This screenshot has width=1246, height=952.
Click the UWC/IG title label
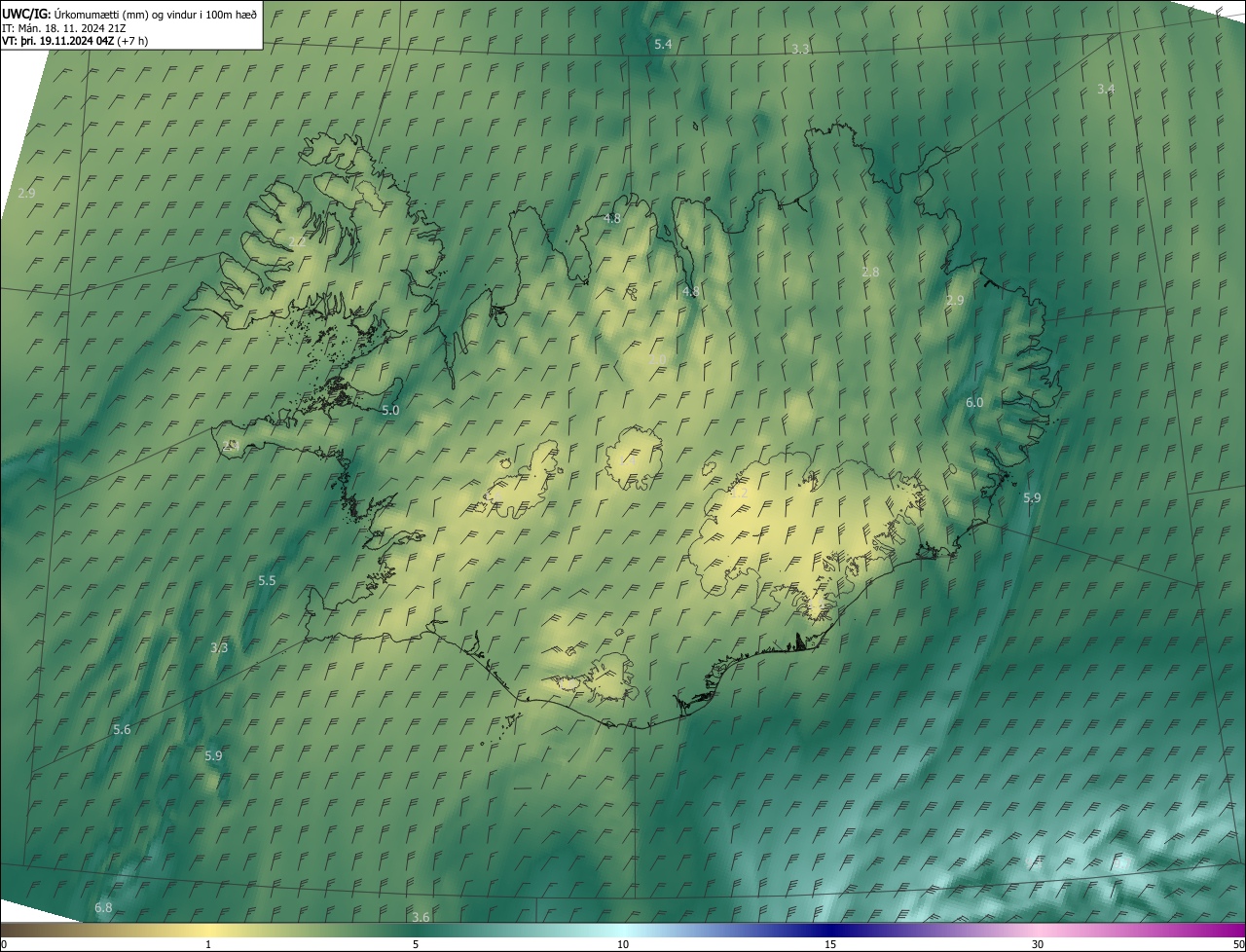click(x=26, y=14)
